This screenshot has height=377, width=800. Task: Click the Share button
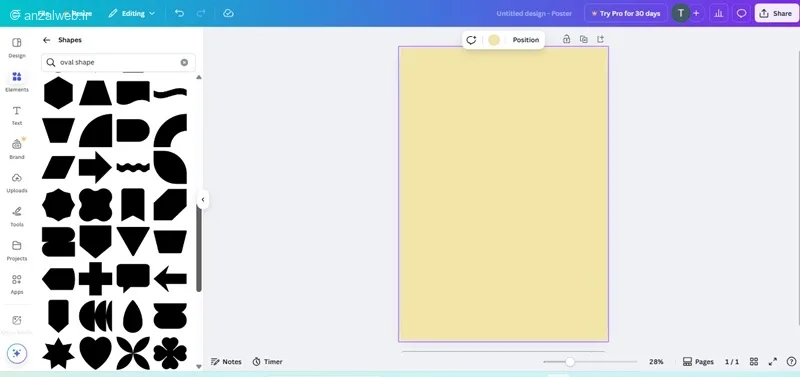[x=776, y=13]
